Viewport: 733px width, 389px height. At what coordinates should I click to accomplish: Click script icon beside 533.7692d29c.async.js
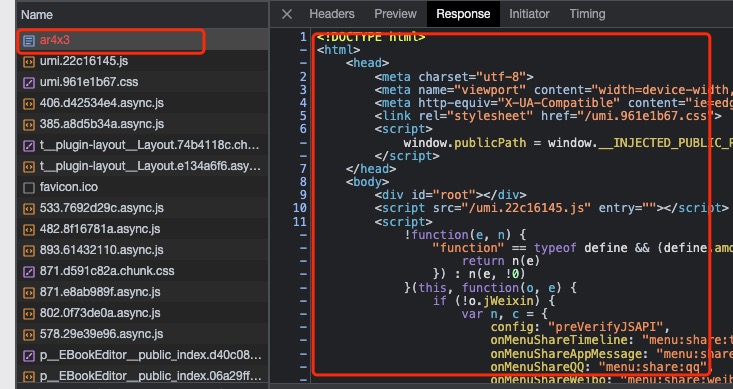click(x=29, y=209)
